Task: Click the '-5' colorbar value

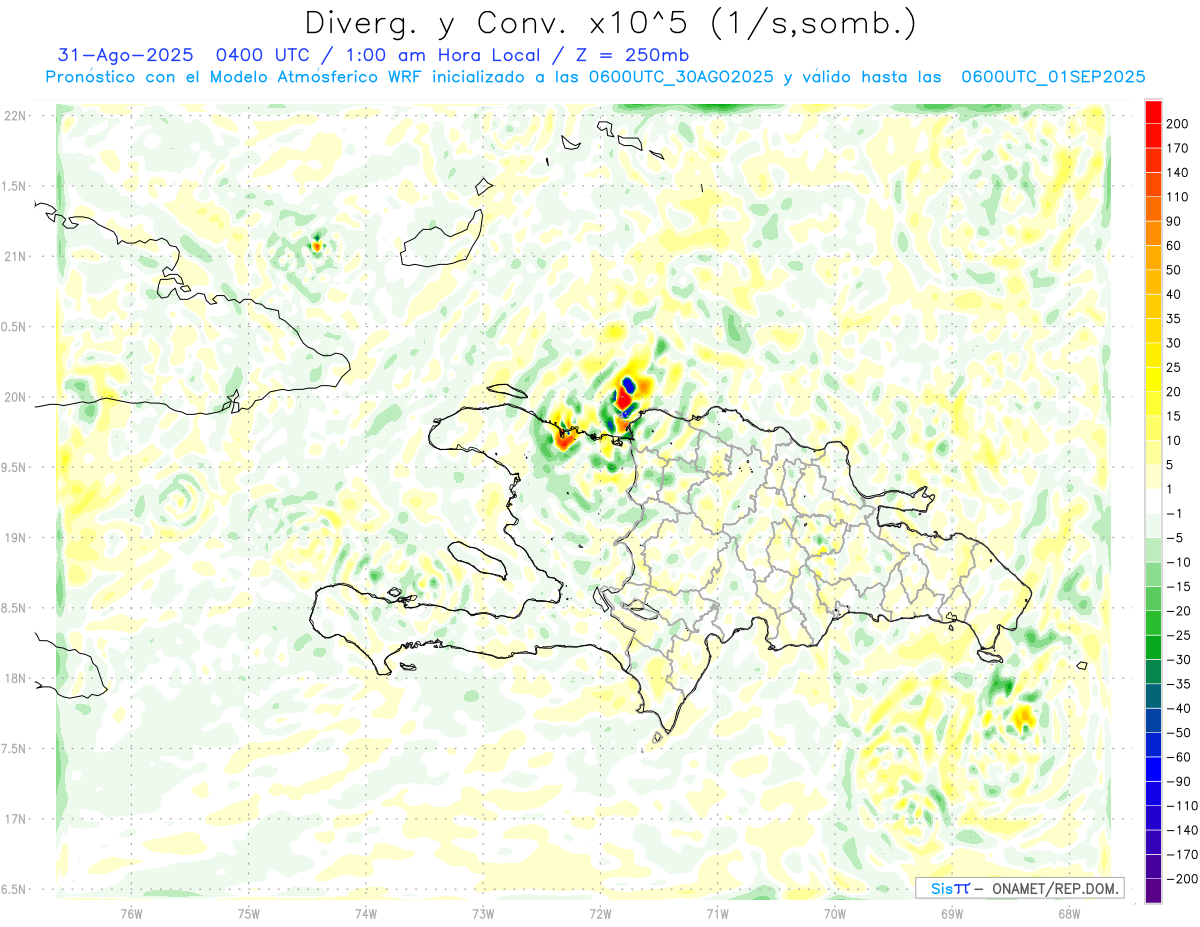Action: pos(1175,538)
